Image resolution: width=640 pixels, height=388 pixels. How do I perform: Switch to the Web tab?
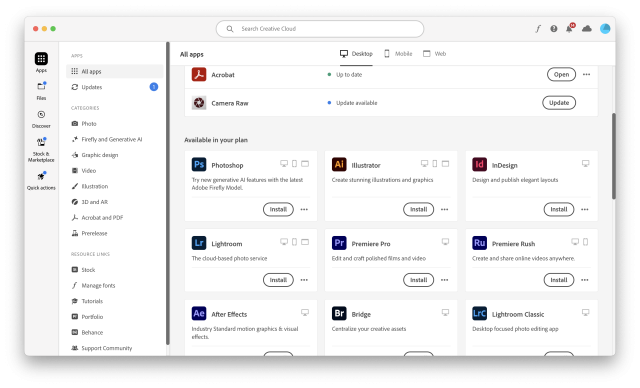pyautogui.click(x=434, y=54)
